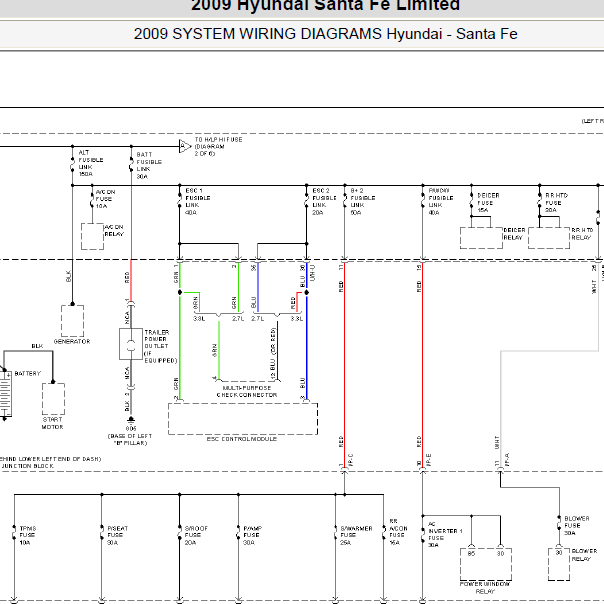The image size is (604, 604).
Task: Click the I/P-A connector label
Action: pyautogui.click(x=507, y=460)
